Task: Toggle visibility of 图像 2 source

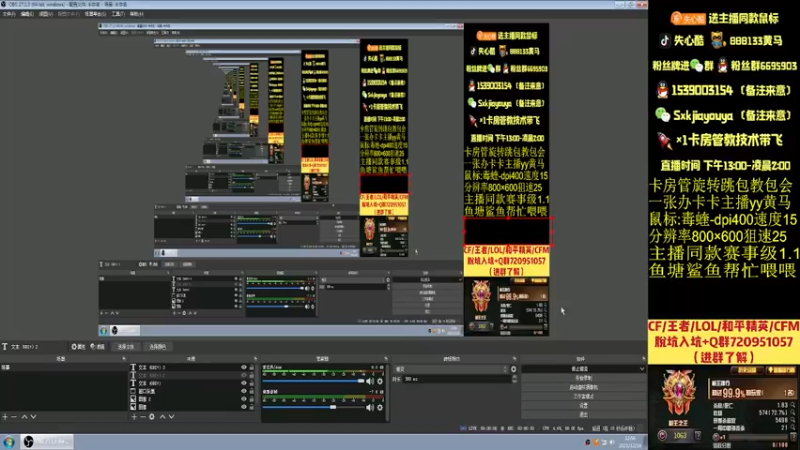Action: tap(244, 399)
